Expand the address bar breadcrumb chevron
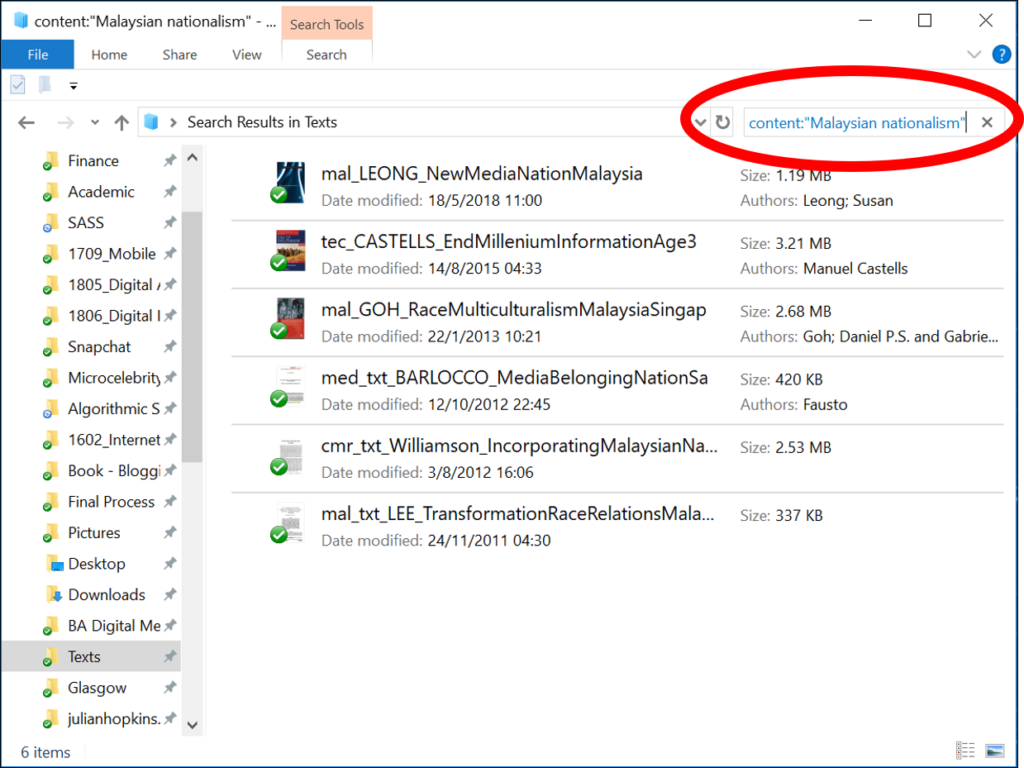1024x768 pixels. pyautogui.click(x=173, y=122)
